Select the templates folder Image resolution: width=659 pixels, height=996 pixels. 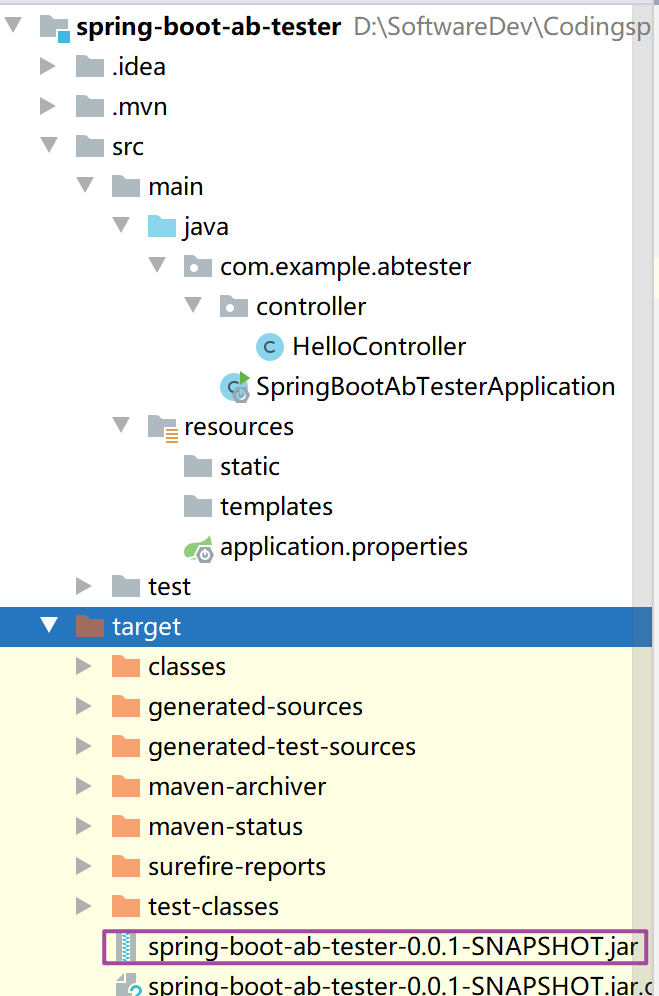276,507
